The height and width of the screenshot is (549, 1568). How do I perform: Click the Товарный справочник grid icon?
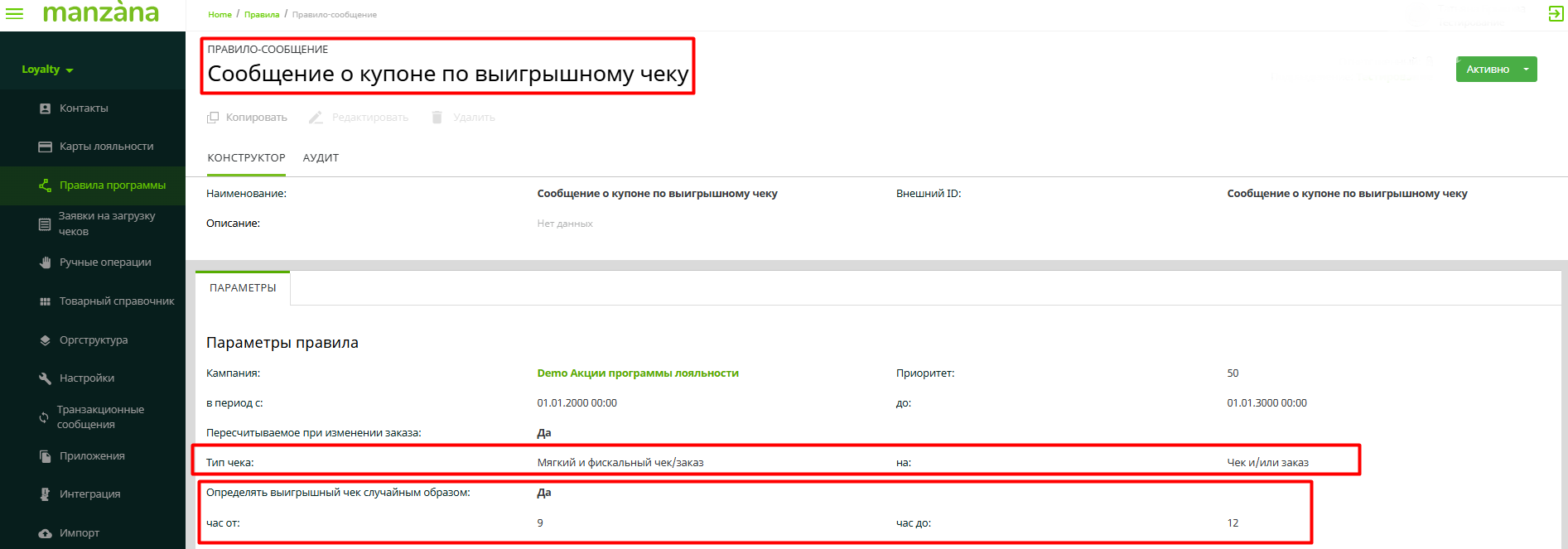46,301
